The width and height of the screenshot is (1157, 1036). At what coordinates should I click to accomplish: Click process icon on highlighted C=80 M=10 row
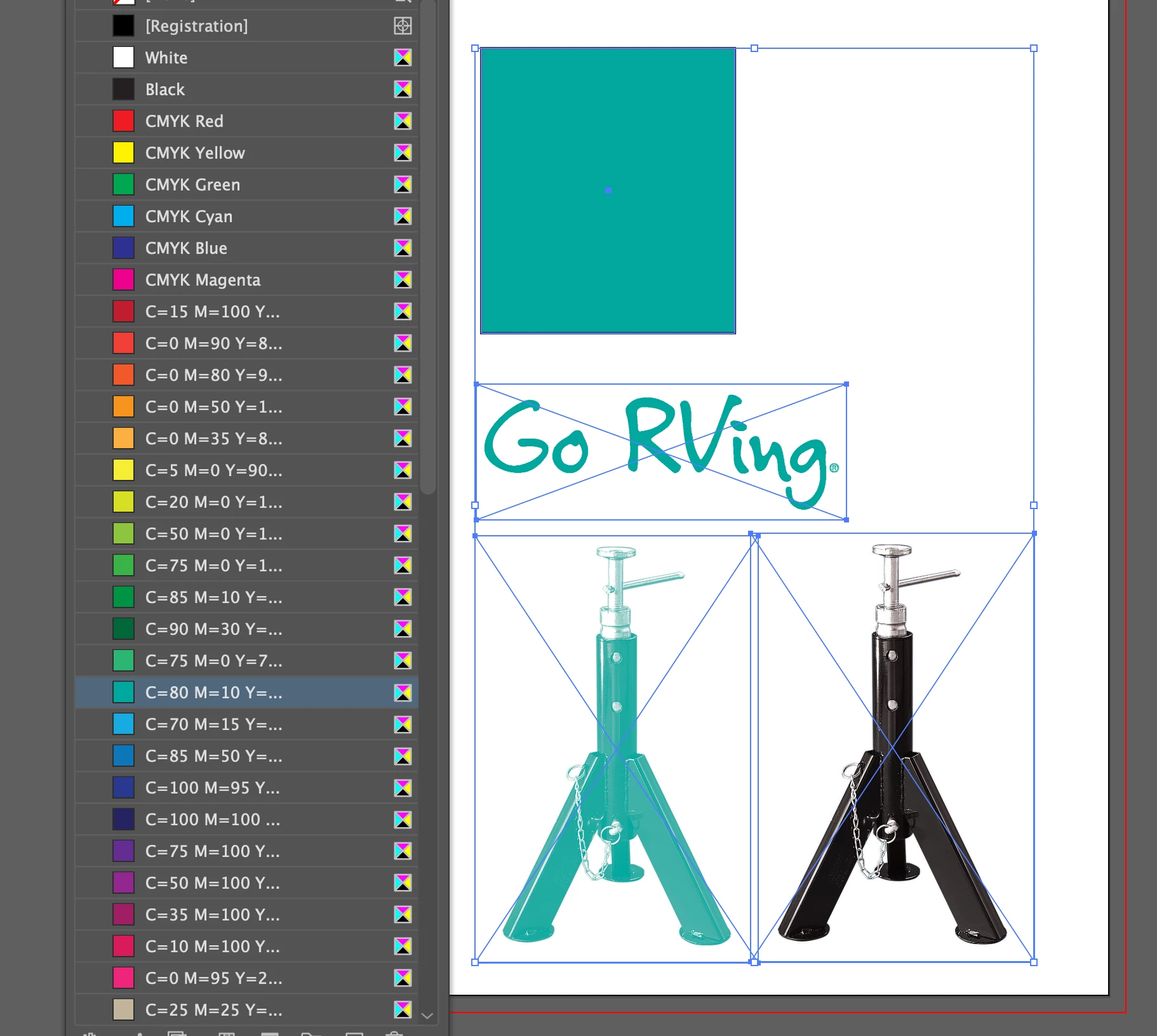(403, 693)
